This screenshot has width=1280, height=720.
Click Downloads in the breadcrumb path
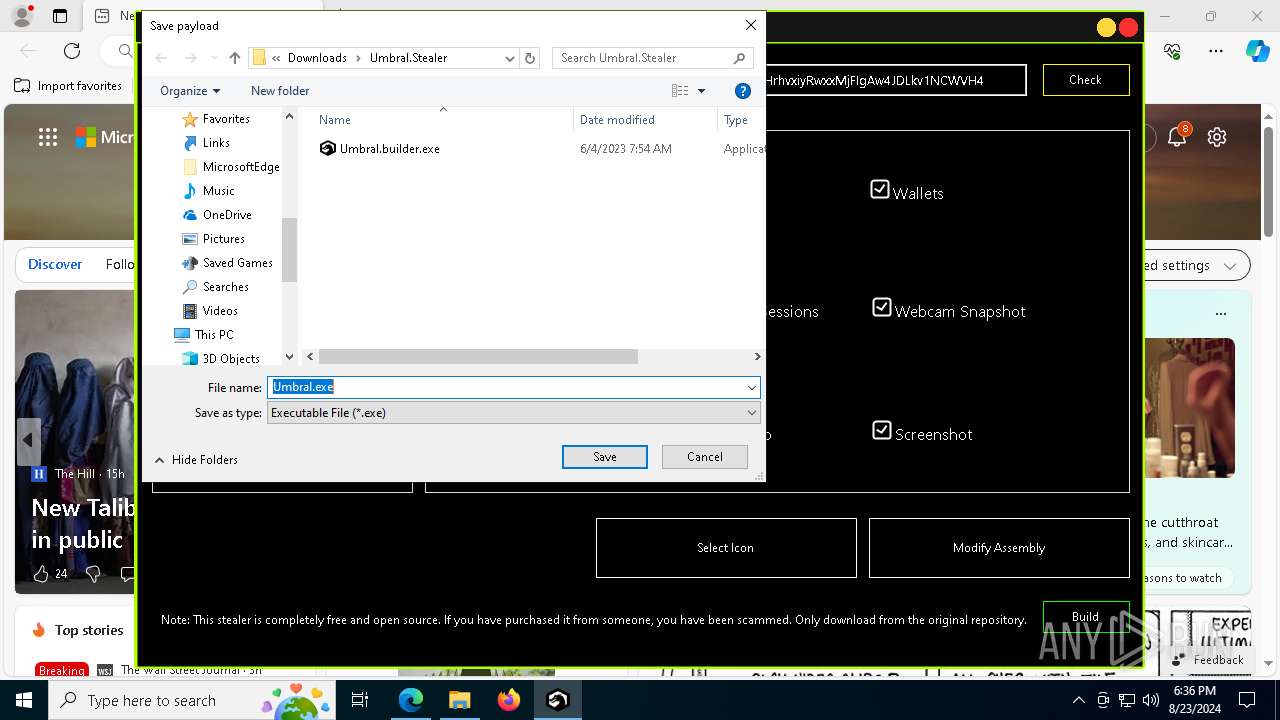pos(317,58)
